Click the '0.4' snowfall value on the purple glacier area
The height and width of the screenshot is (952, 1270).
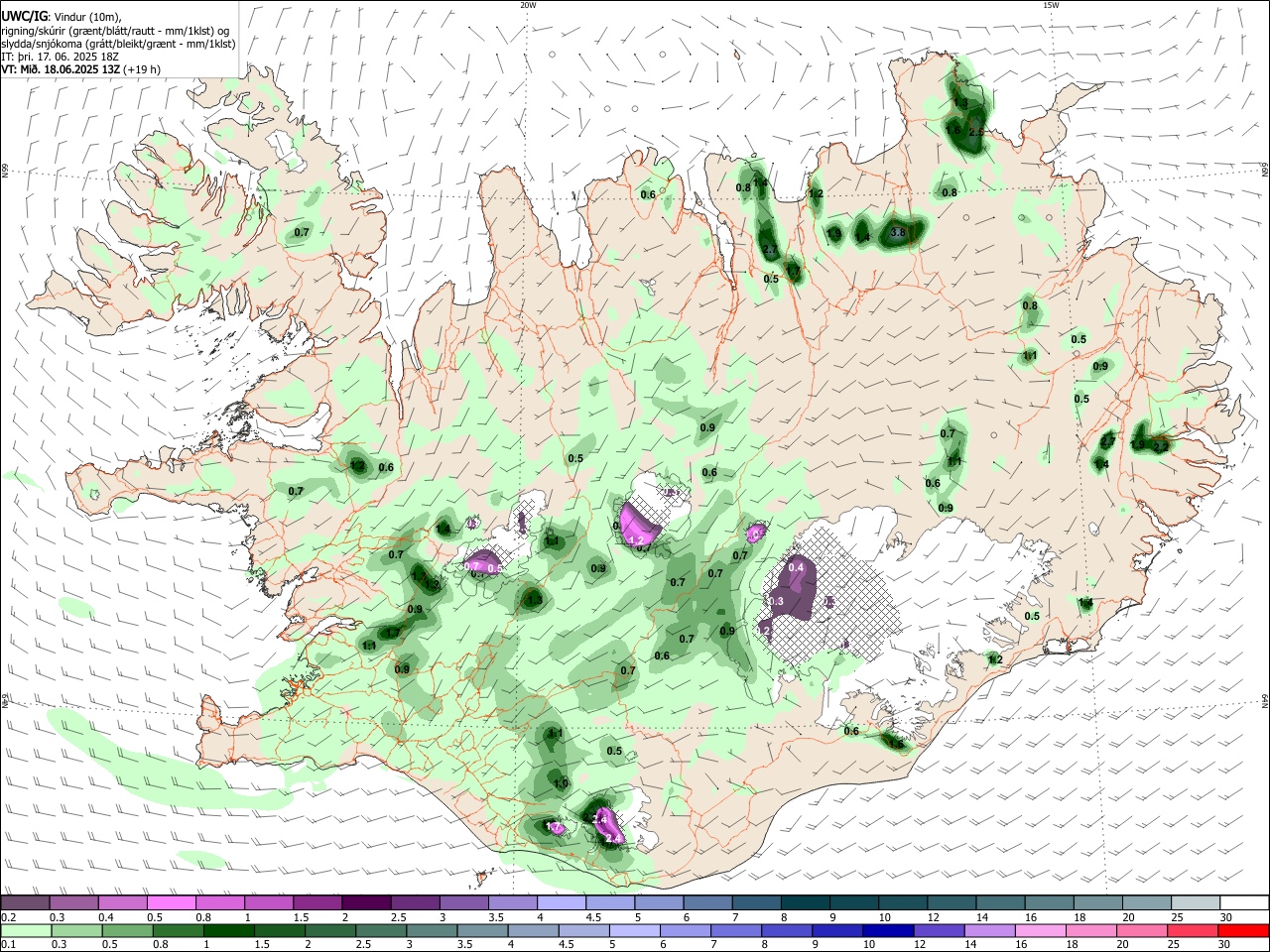pos(796,567)
